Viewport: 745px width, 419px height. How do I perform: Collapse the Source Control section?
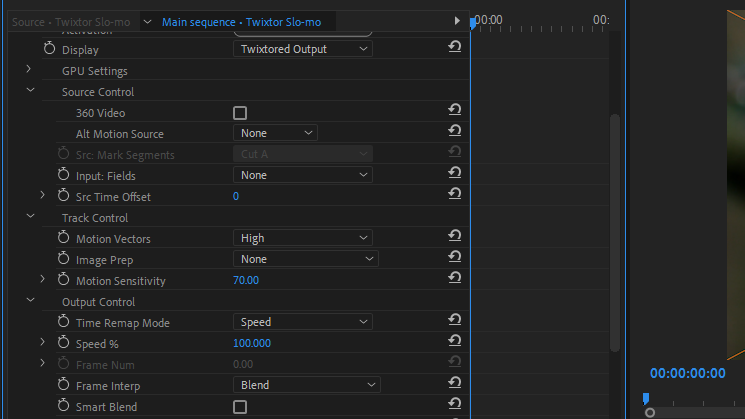30,90
